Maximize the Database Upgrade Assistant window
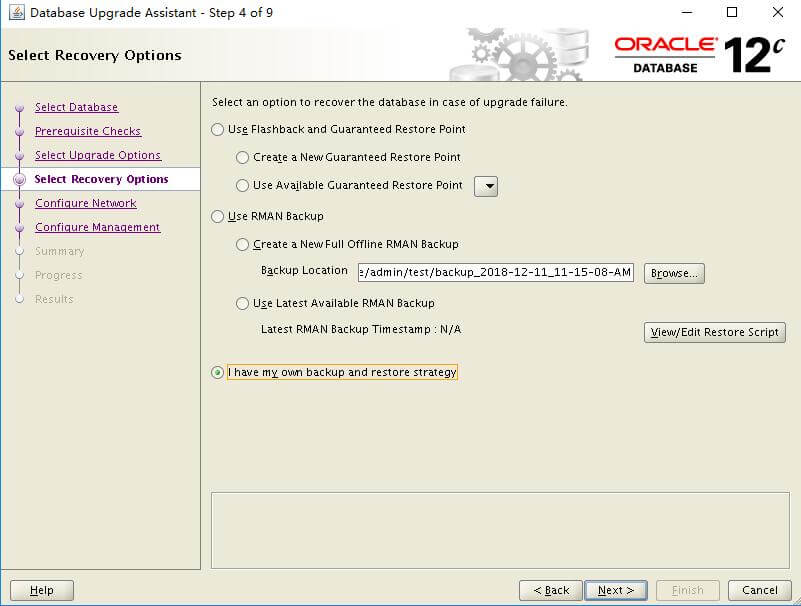Screen dimensions: 801x606 pyautogui.click(x=732, y=12)
